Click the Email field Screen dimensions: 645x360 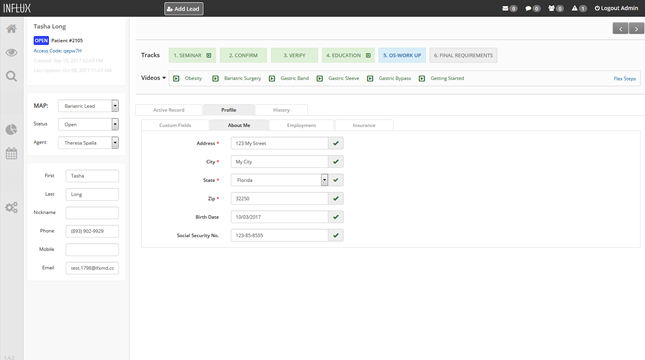[92, 268]
